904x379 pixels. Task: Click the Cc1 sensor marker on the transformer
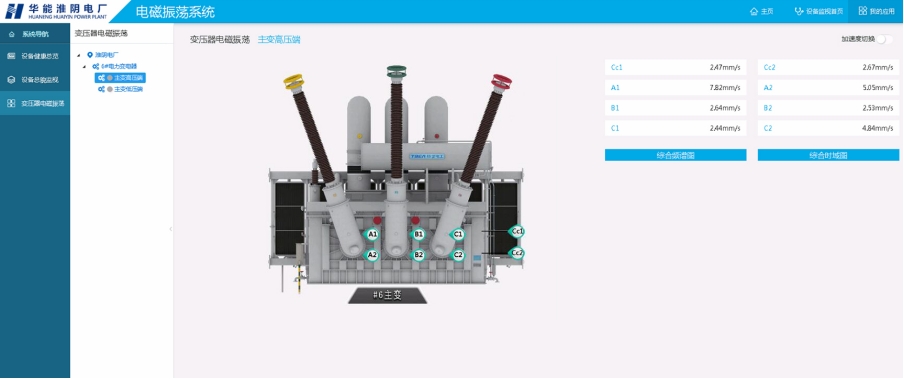pos(517,231)
